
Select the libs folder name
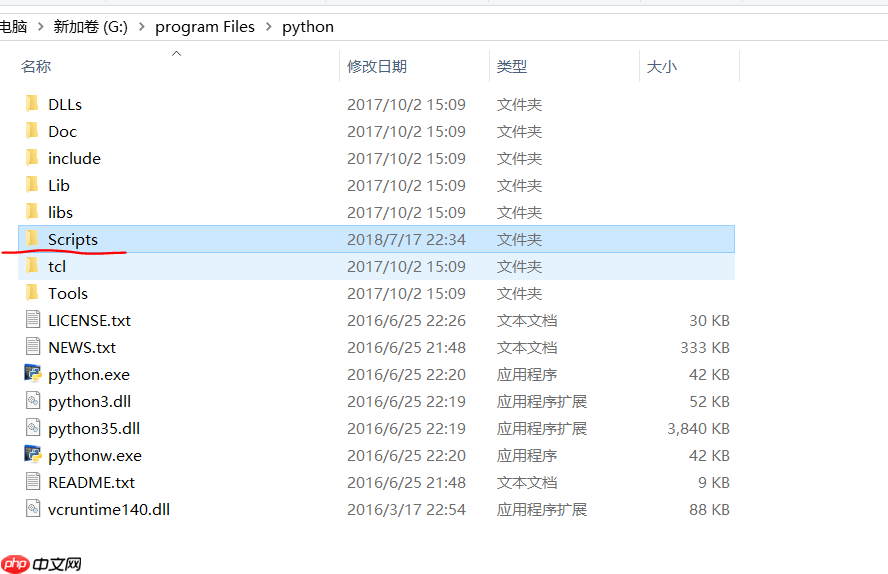point(61,213)
